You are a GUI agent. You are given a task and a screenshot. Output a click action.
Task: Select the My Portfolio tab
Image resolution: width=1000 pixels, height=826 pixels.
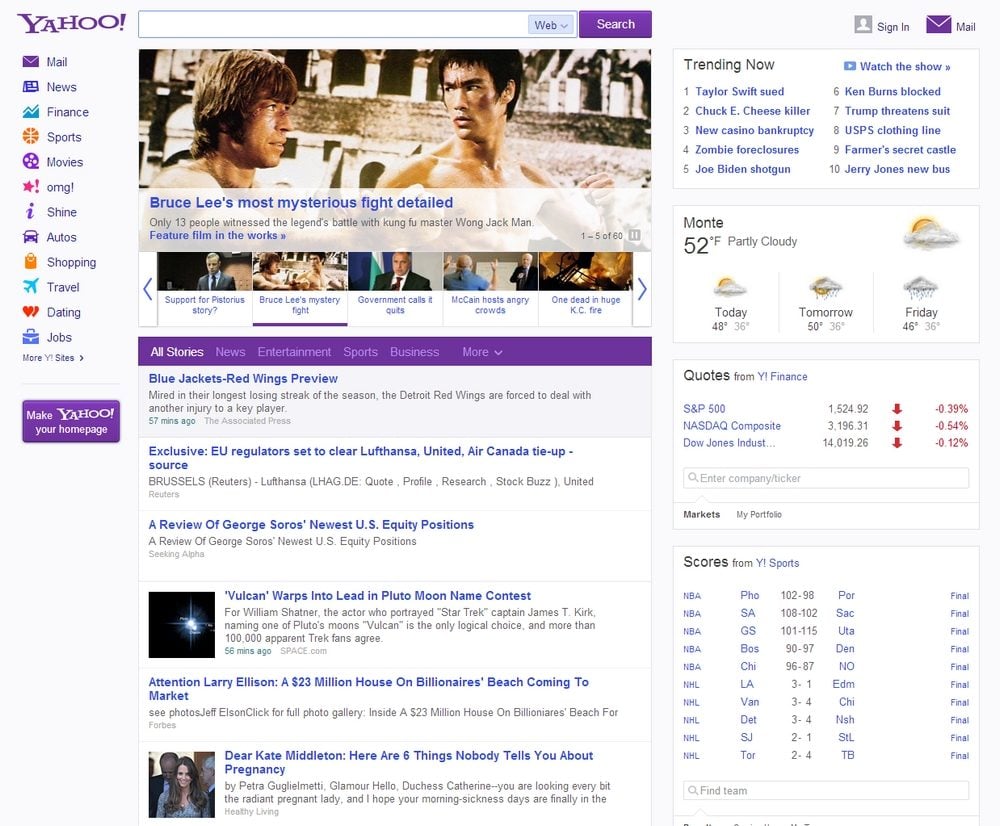coord(759,514)
